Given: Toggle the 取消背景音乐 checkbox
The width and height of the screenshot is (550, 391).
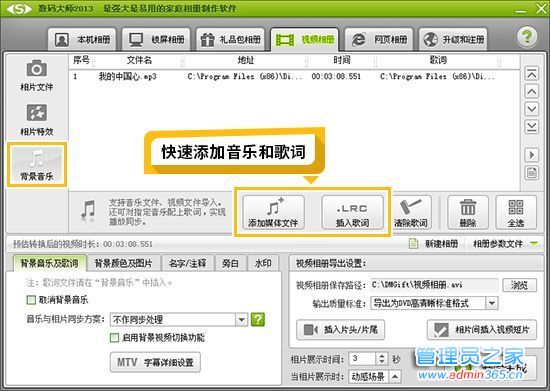Looking at the screenshot, I should tap(31, 300).
